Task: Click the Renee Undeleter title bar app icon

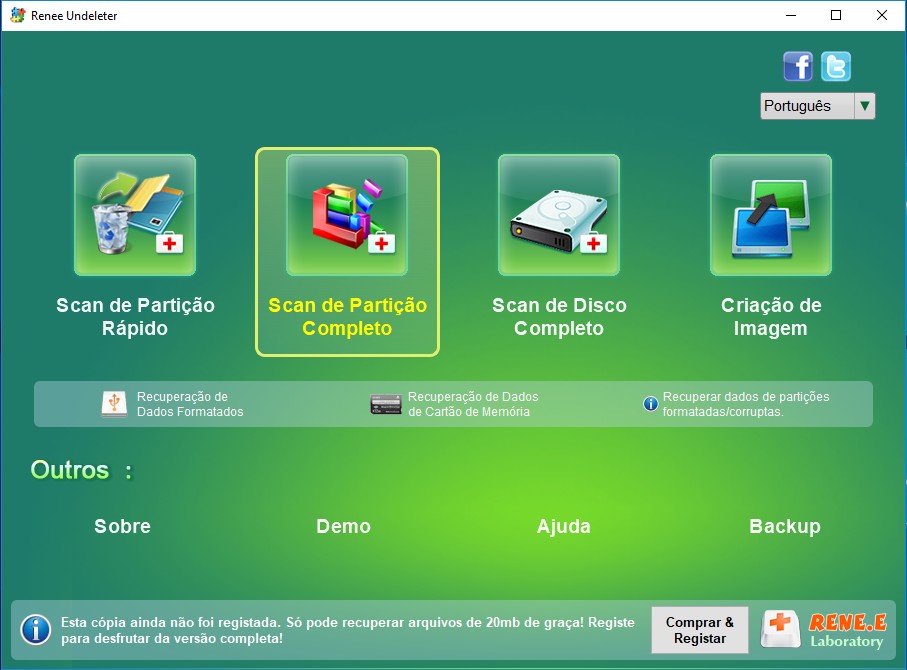Action: [x=18, y=16]
